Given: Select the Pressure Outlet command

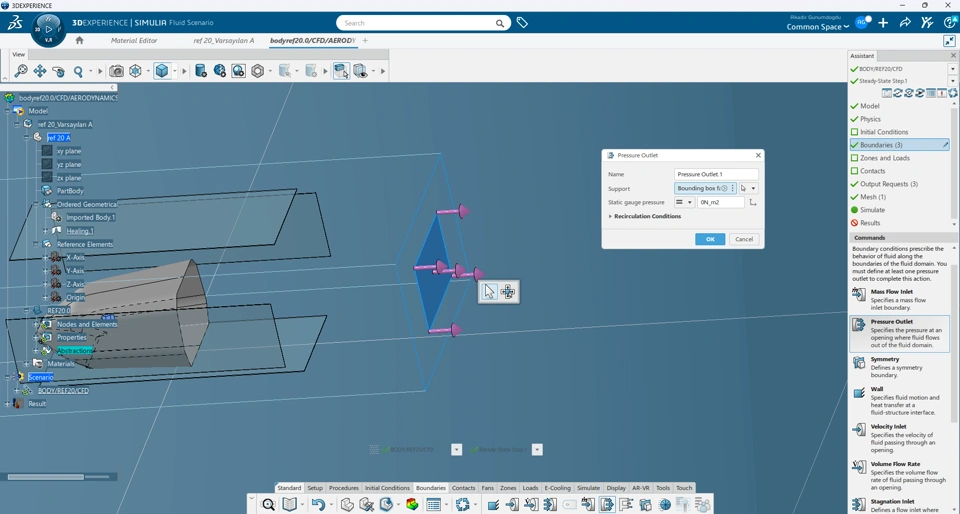Looking at the screenshot, I should click(x=899, y=333).
